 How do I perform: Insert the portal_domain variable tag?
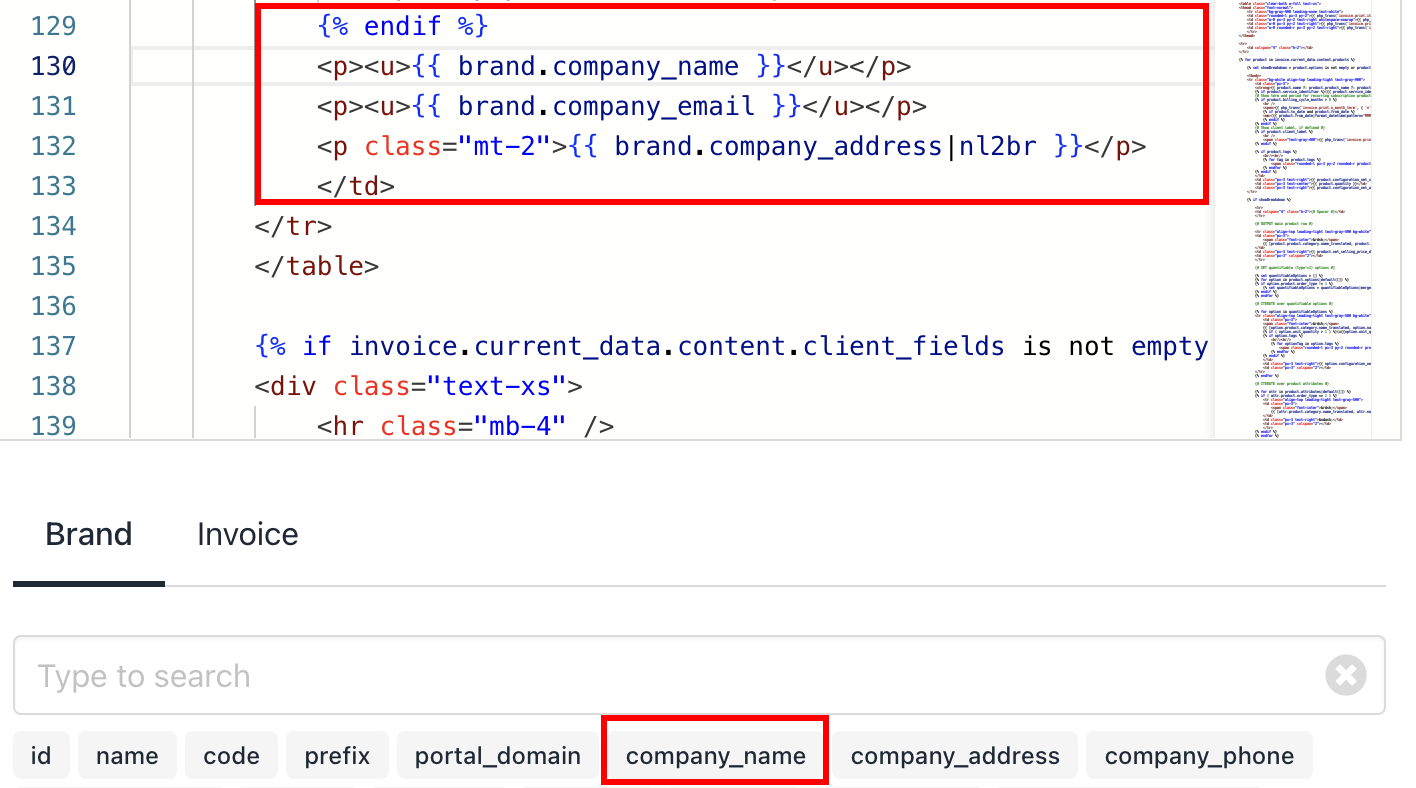tap(498, 755)
